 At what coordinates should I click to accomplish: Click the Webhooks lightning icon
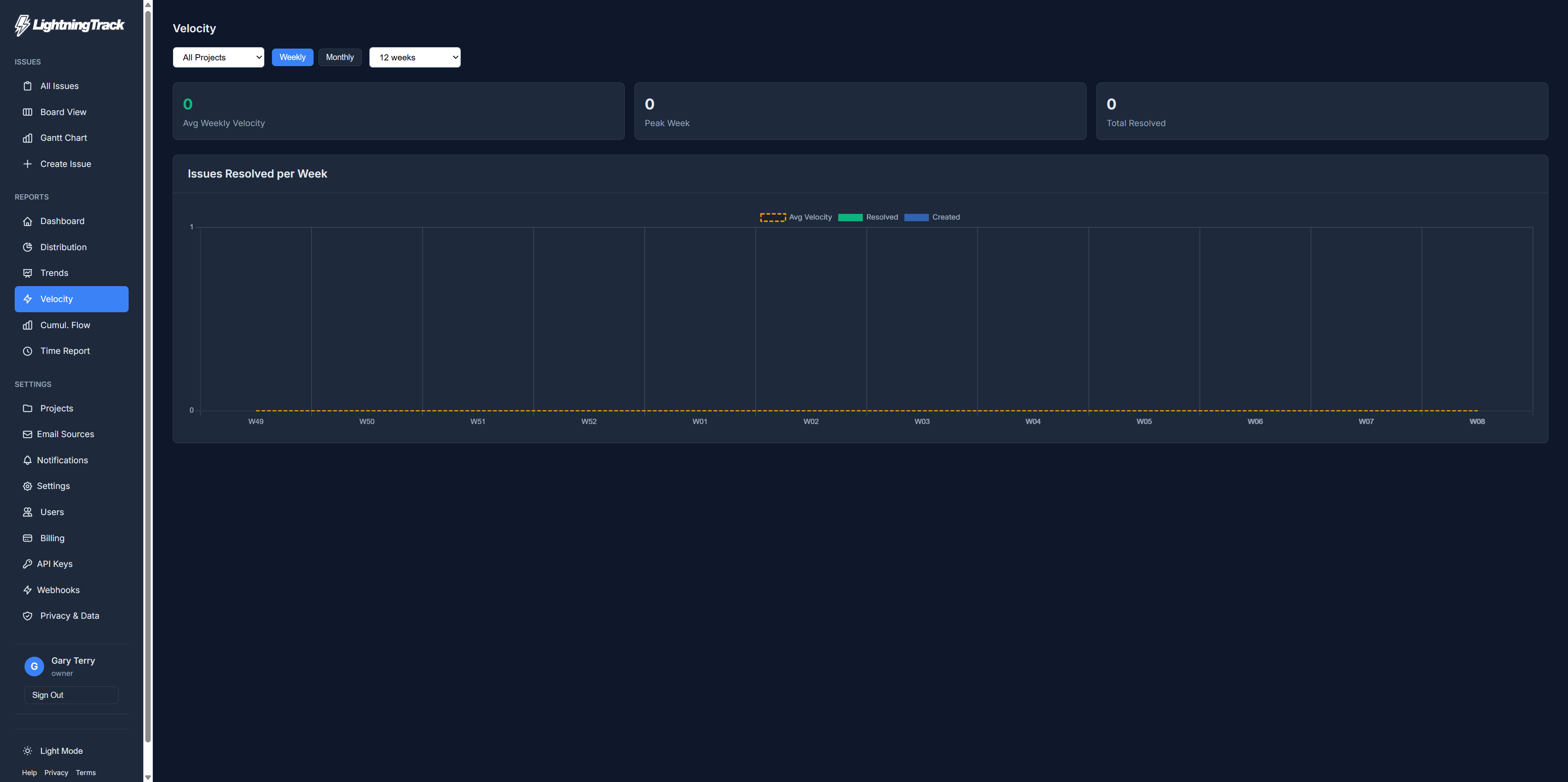pos(27,590)
